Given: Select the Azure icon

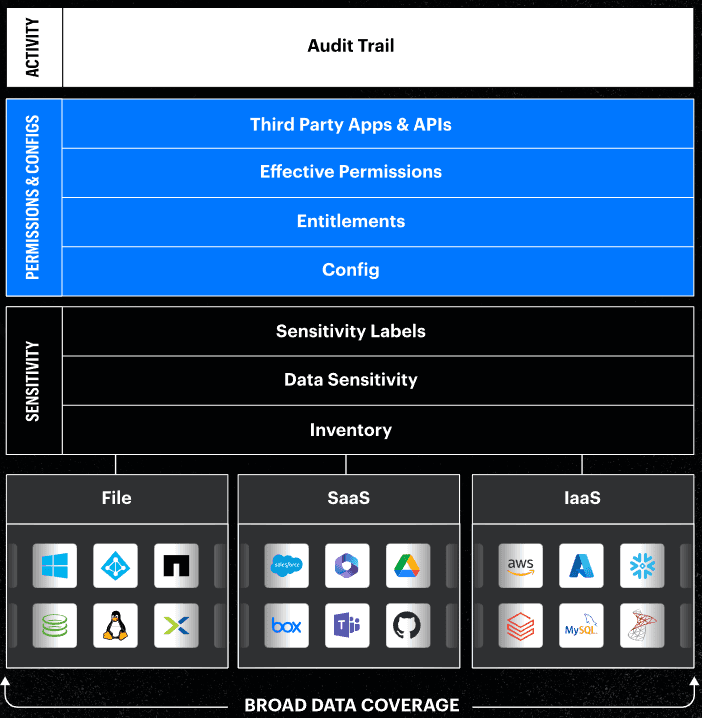Looking at the screenshot, I should click(581, 566).
